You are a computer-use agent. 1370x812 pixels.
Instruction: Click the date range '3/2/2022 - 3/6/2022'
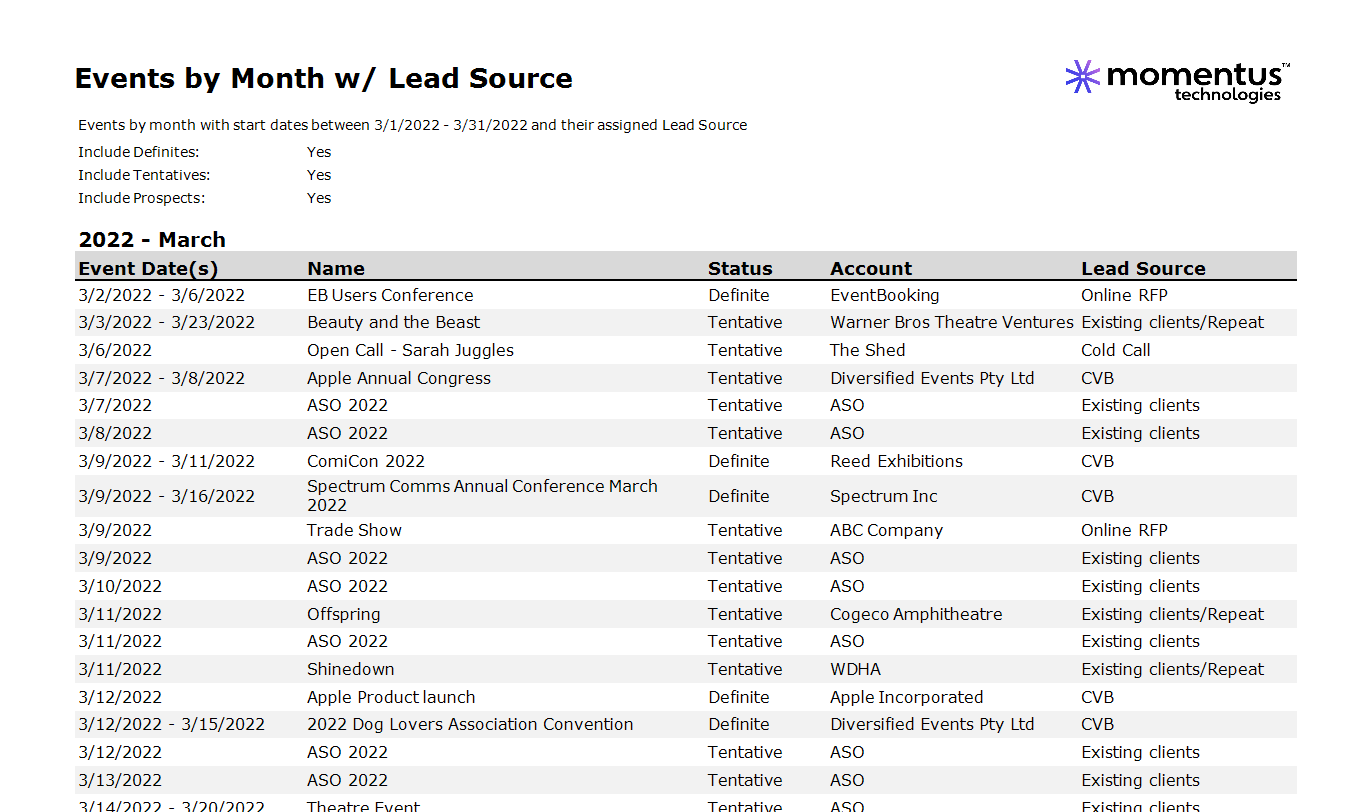[x=162, y=295]
